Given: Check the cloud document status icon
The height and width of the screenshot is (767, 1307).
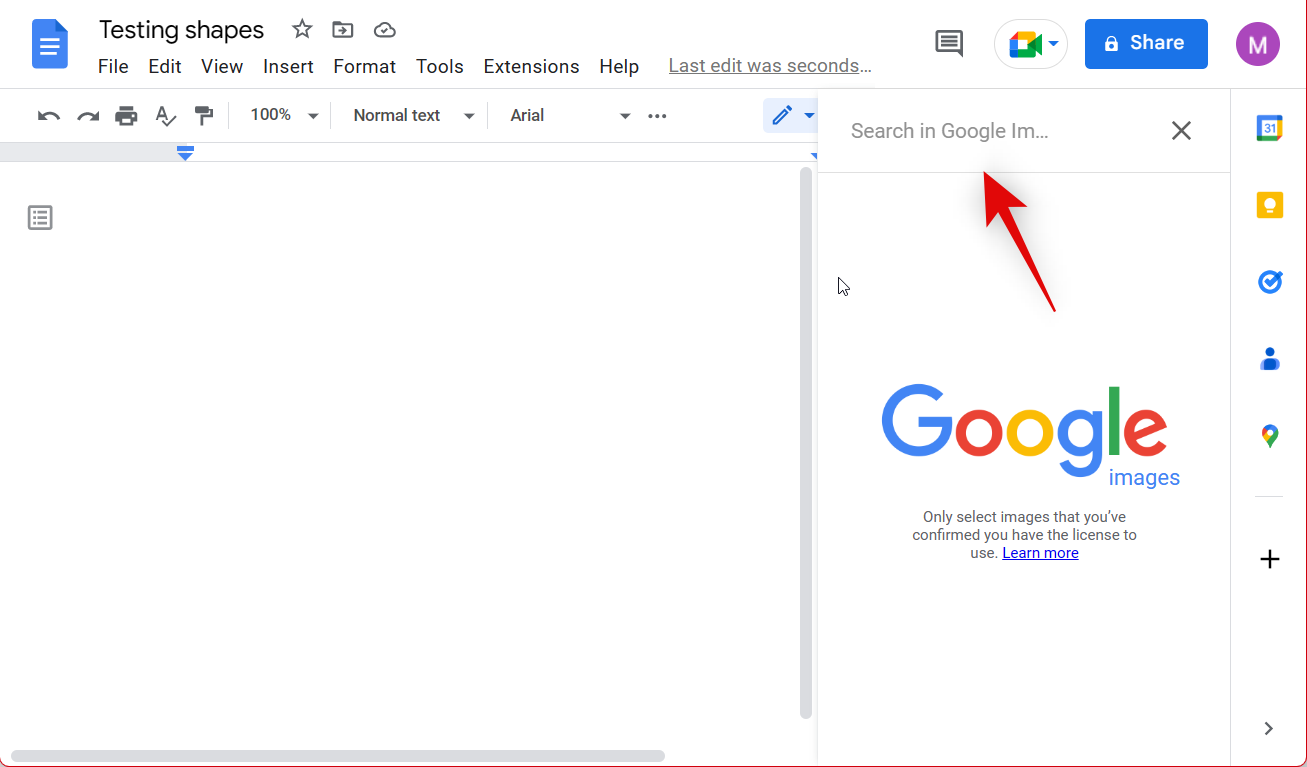Looking at the screenshot, I should (385, 30).
